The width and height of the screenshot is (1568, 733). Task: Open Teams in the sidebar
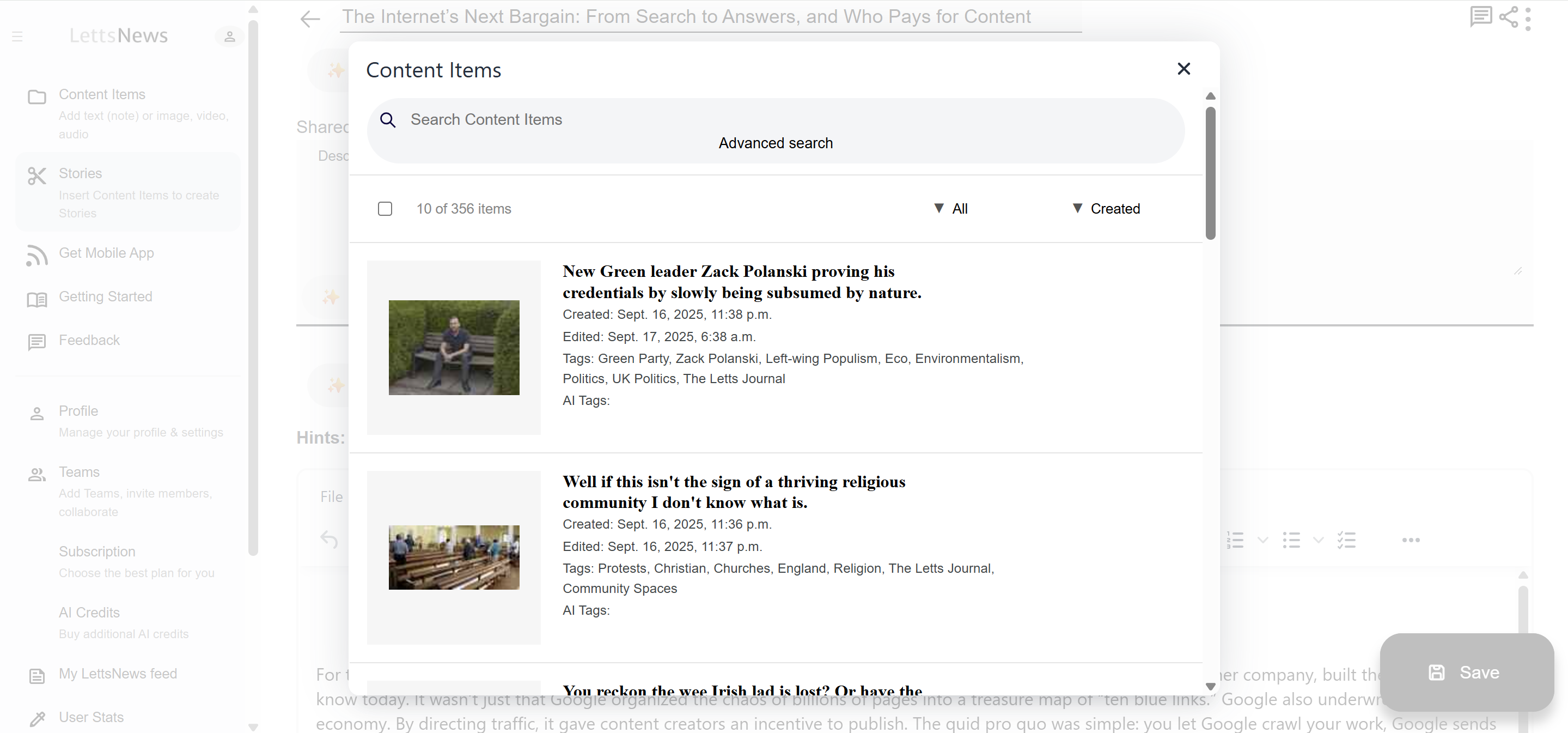coord(128,491)
